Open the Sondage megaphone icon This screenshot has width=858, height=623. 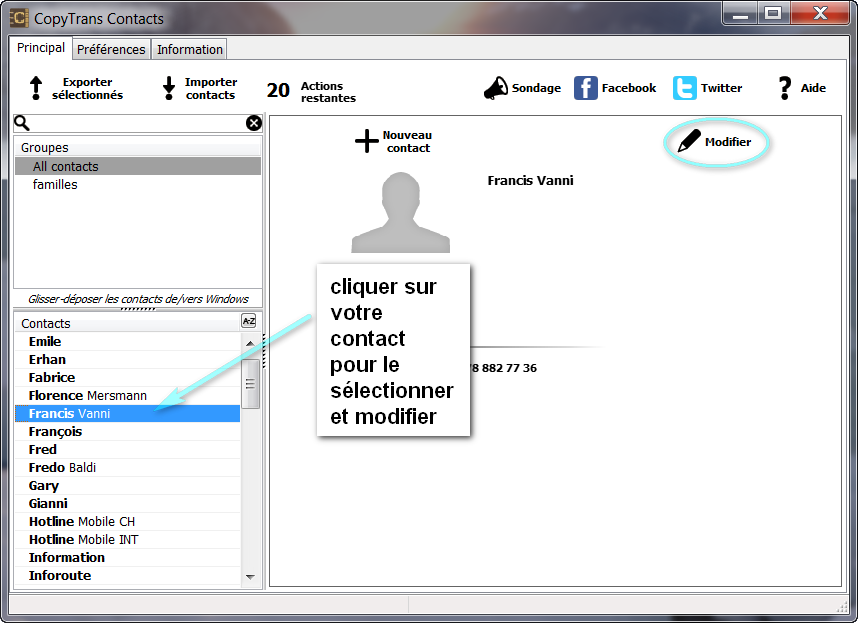(496, 88)
